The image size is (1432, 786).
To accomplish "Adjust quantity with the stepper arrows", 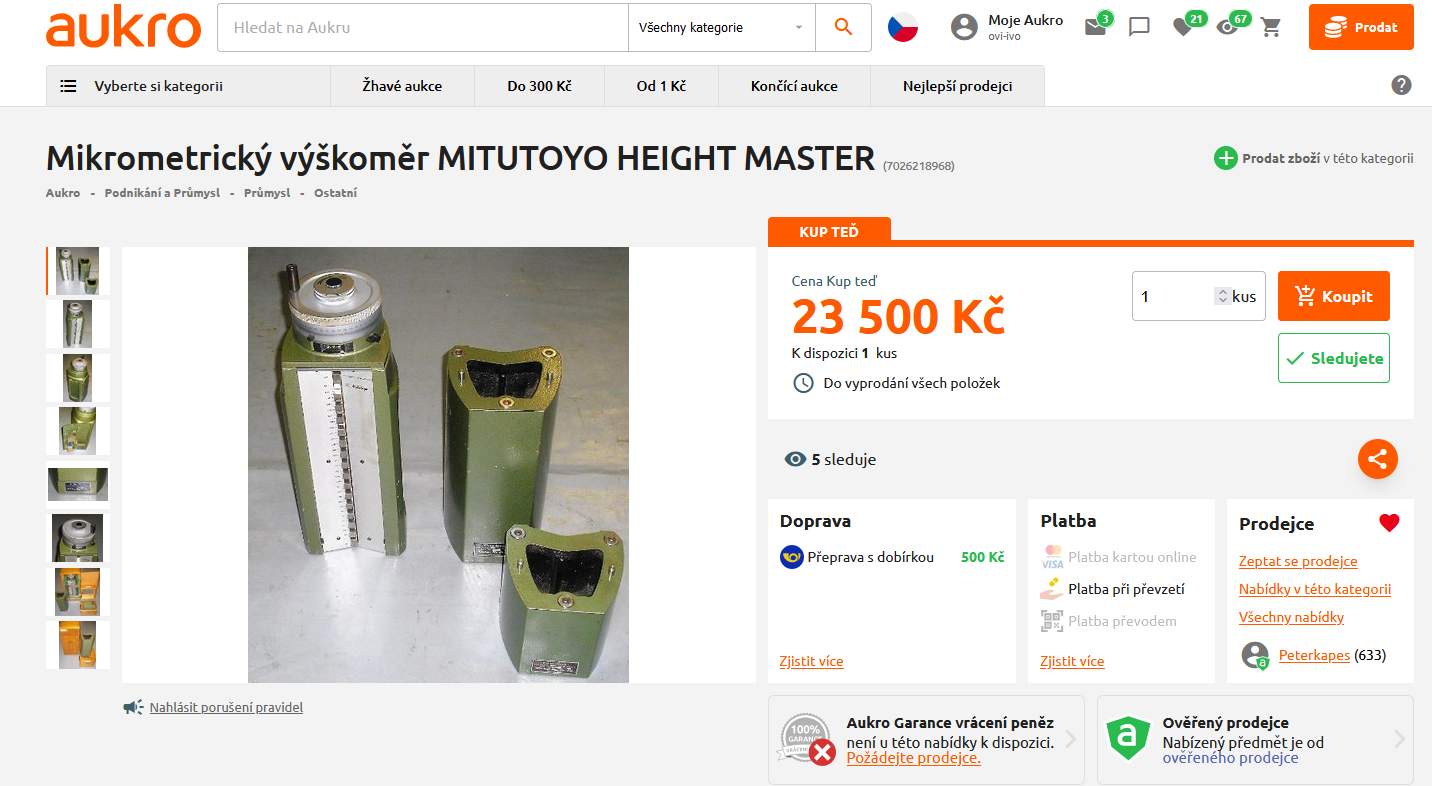I will 1222,296.
